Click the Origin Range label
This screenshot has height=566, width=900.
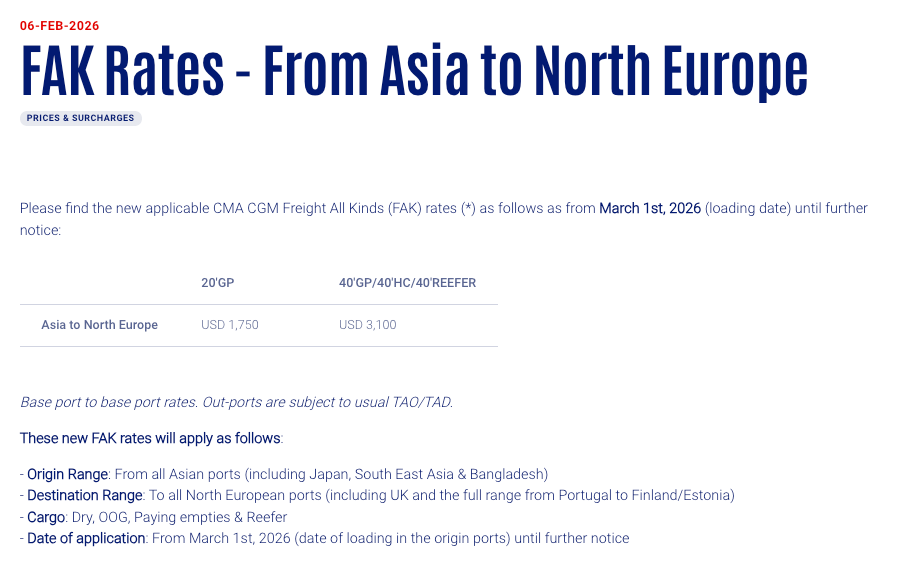pyautogui.click(x=67, y=474)
